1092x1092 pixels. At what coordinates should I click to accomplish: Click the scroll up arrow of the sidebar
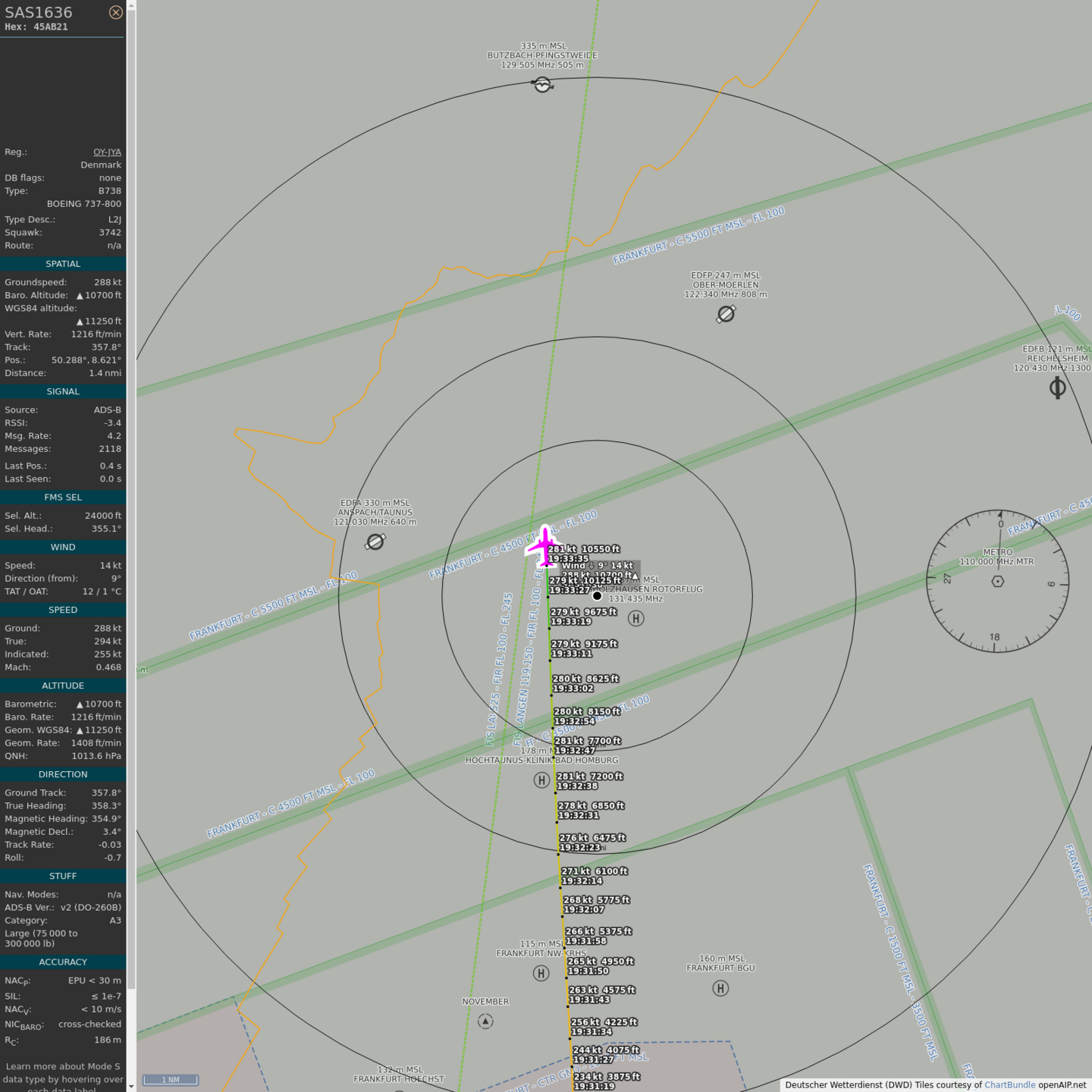pyautogui.click(x=131, y=5)
